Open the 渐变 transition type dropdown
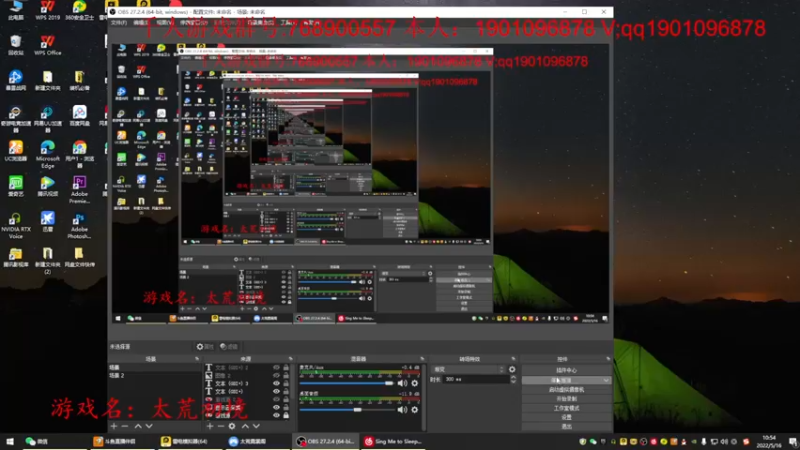The image size is (800, 450). 469,369
